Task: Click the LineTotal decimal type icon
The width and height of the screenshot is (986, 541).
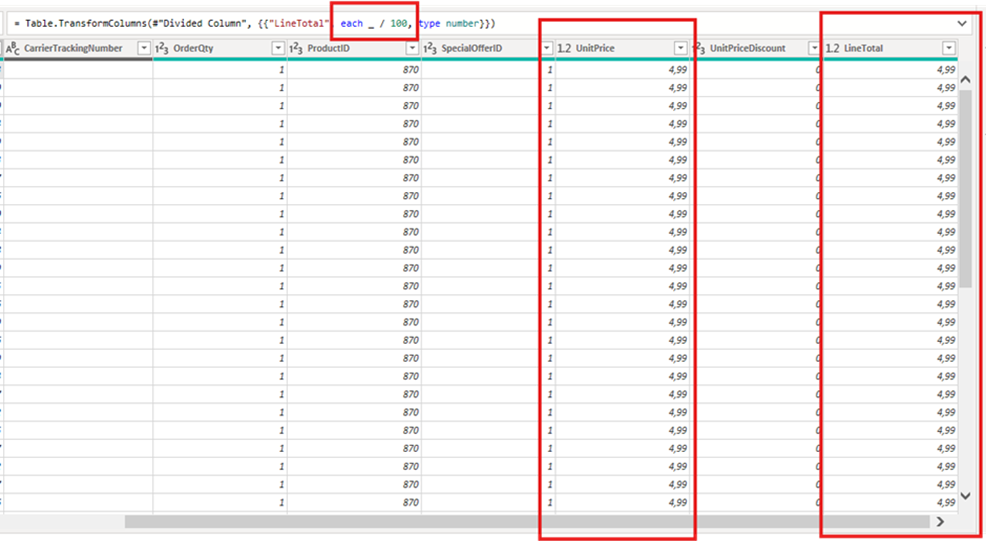Action: (833, 48)
